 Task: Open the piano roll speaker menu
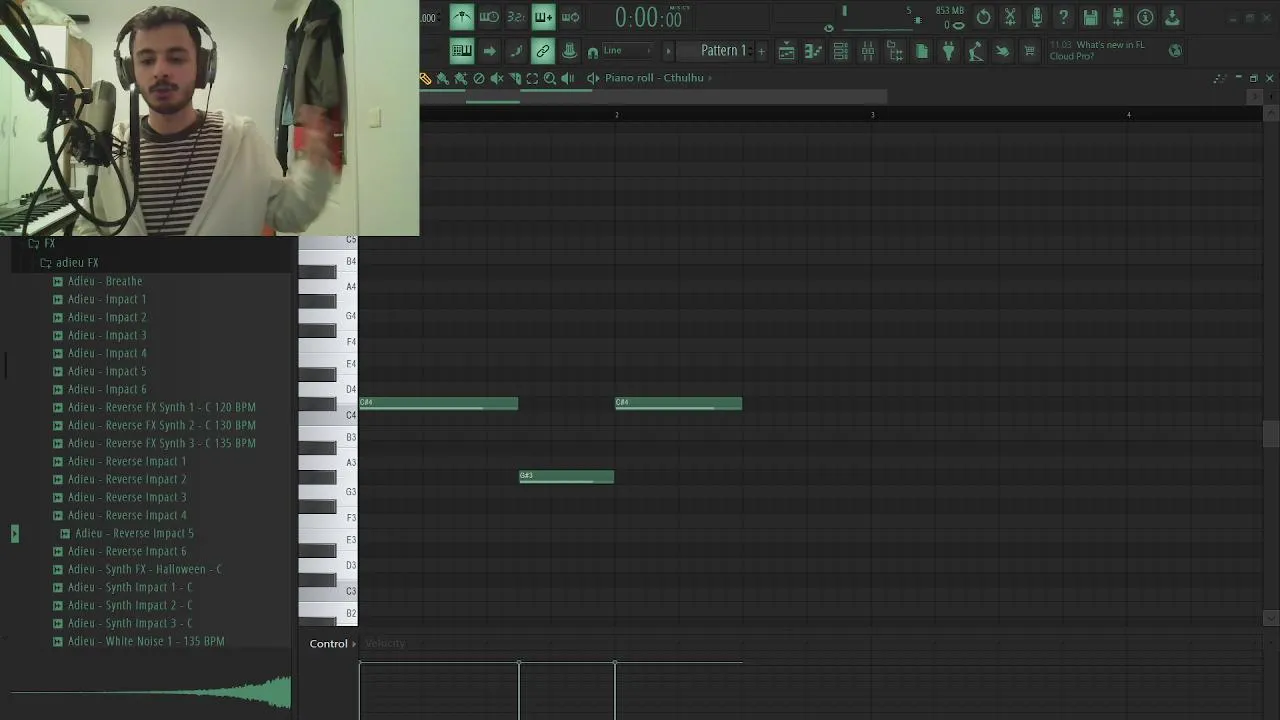point(593,78)
